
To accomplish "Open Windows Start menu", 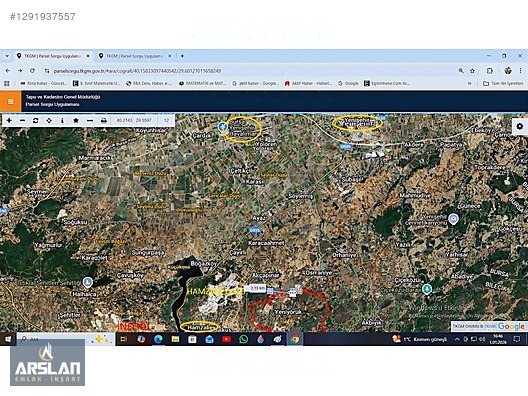I will click(x=7, y=339).
